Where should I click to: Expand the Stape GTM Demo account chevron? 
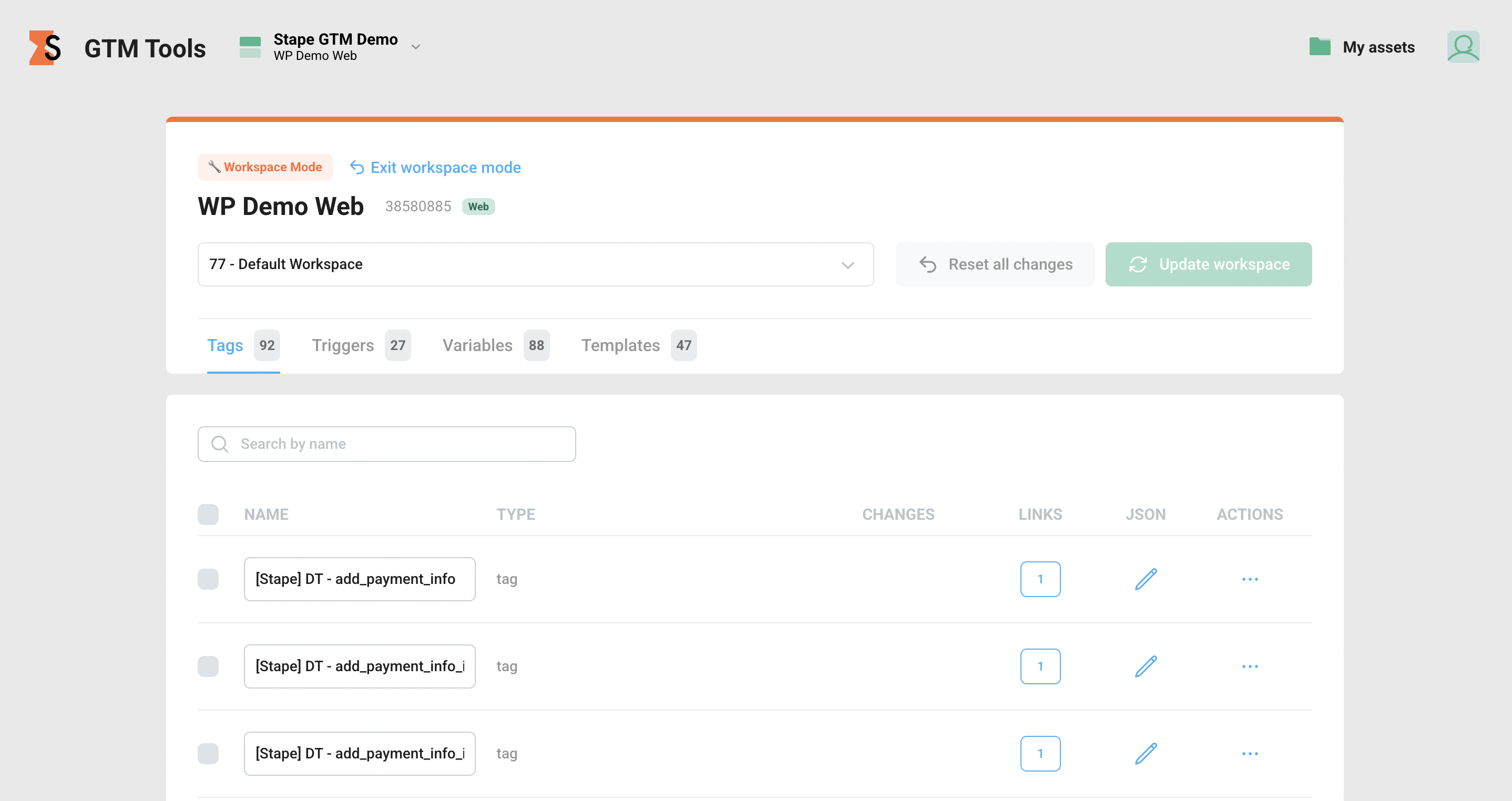click(x=415, y=47)
